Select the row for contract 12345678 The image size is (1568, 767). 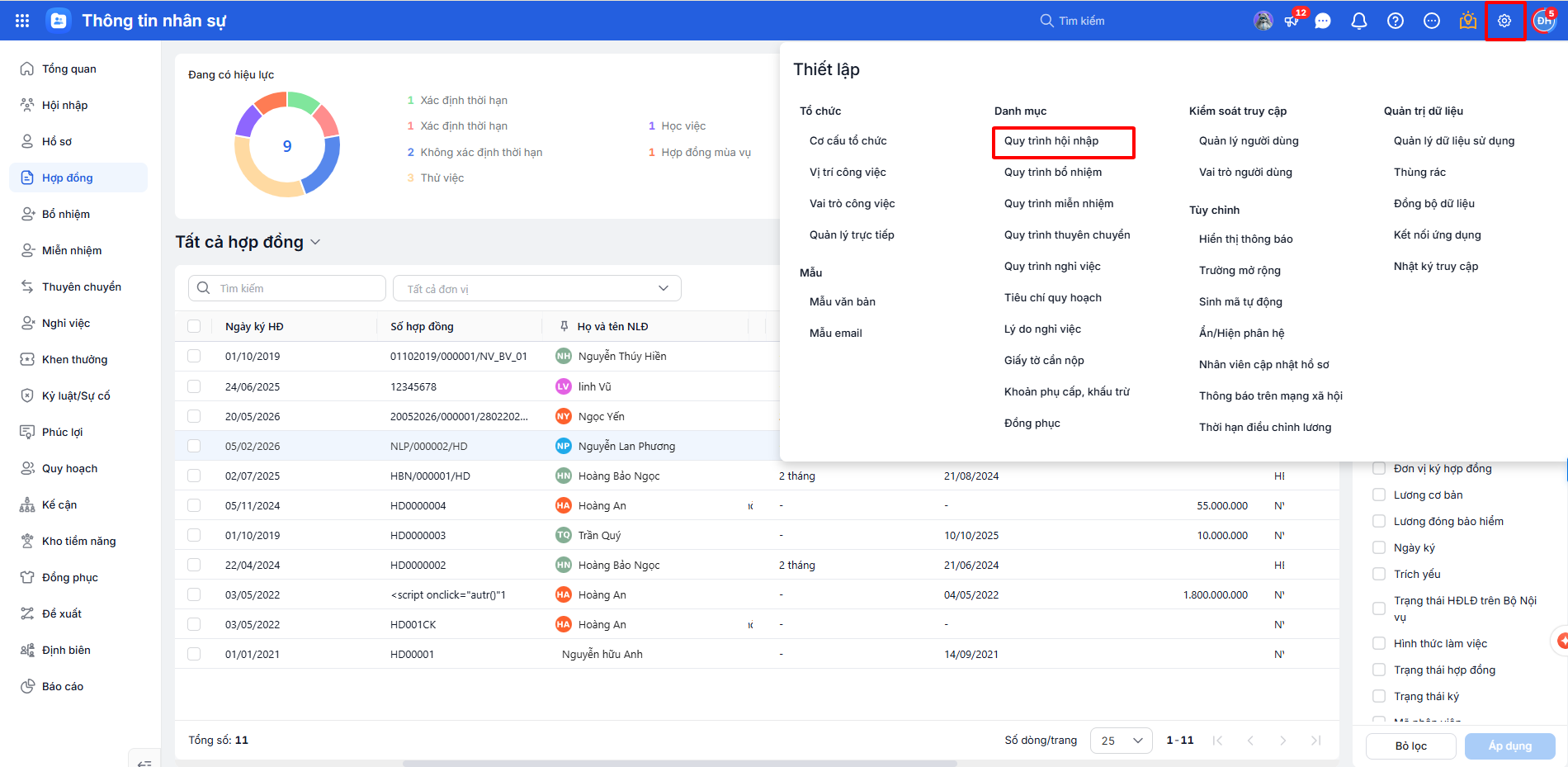(x=194, y=386)
